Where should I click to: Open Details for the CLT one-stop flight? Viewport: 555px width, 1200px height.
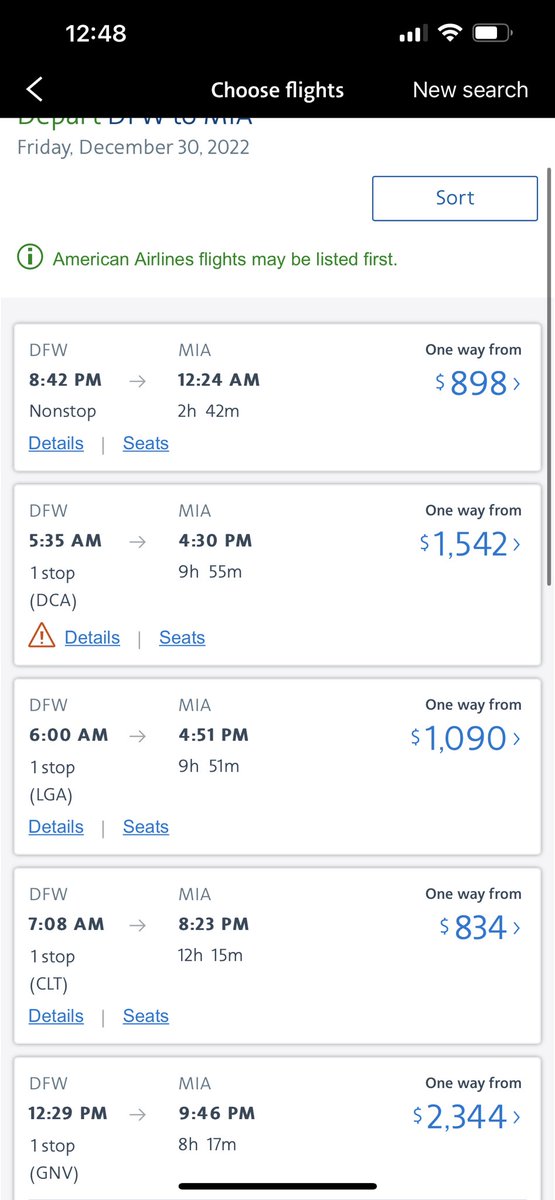click(56, 1016)
